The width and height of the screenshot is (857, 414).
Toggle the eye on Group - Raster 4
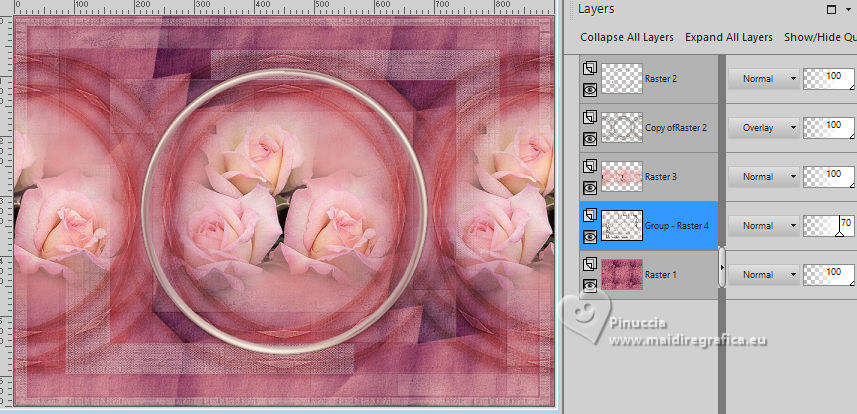click(x=589, y=237)
